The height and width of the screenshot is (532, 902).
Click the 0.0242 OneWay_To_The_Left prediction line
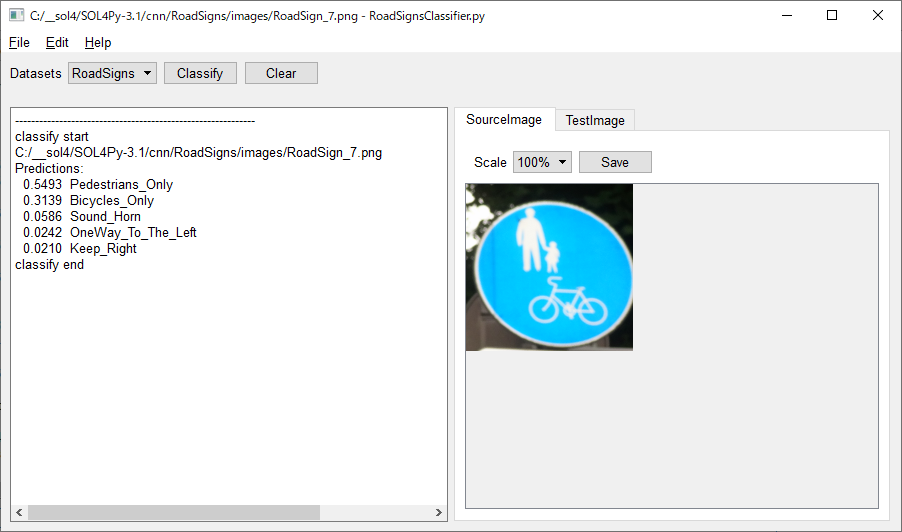coord(109,233)
